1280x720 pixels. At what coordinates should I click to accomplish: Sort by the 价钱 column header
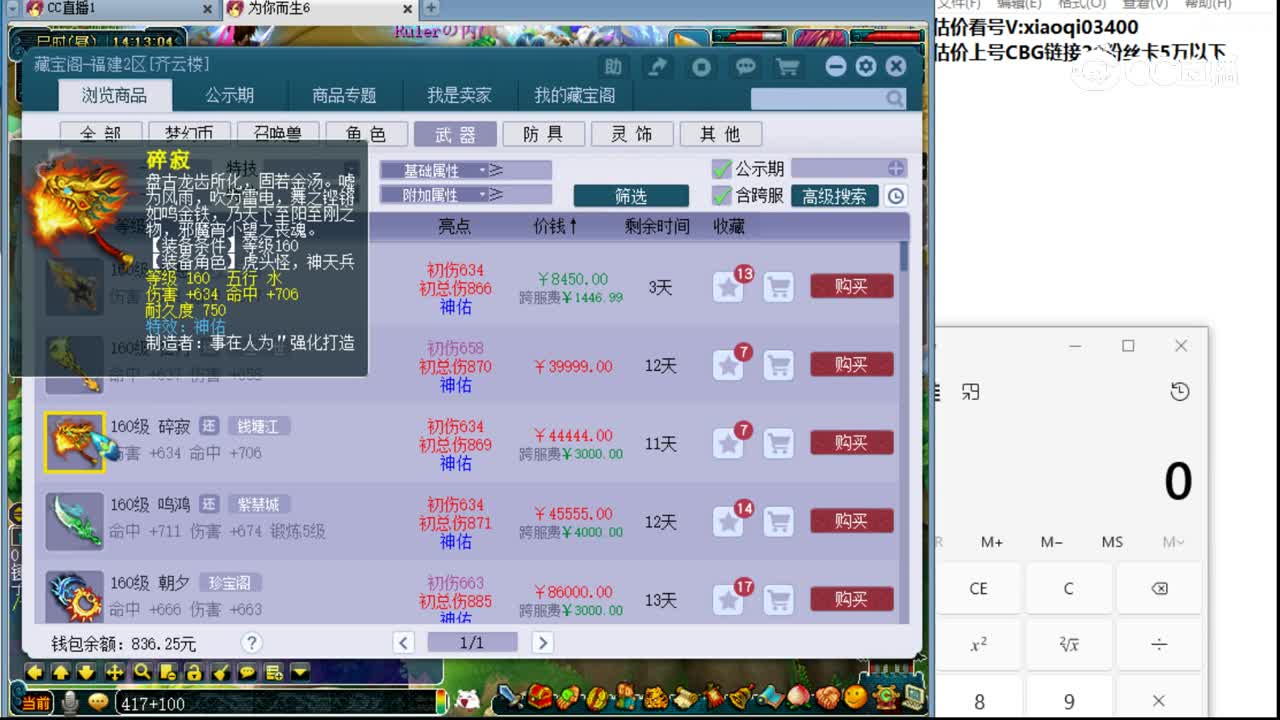pos(556,226)
